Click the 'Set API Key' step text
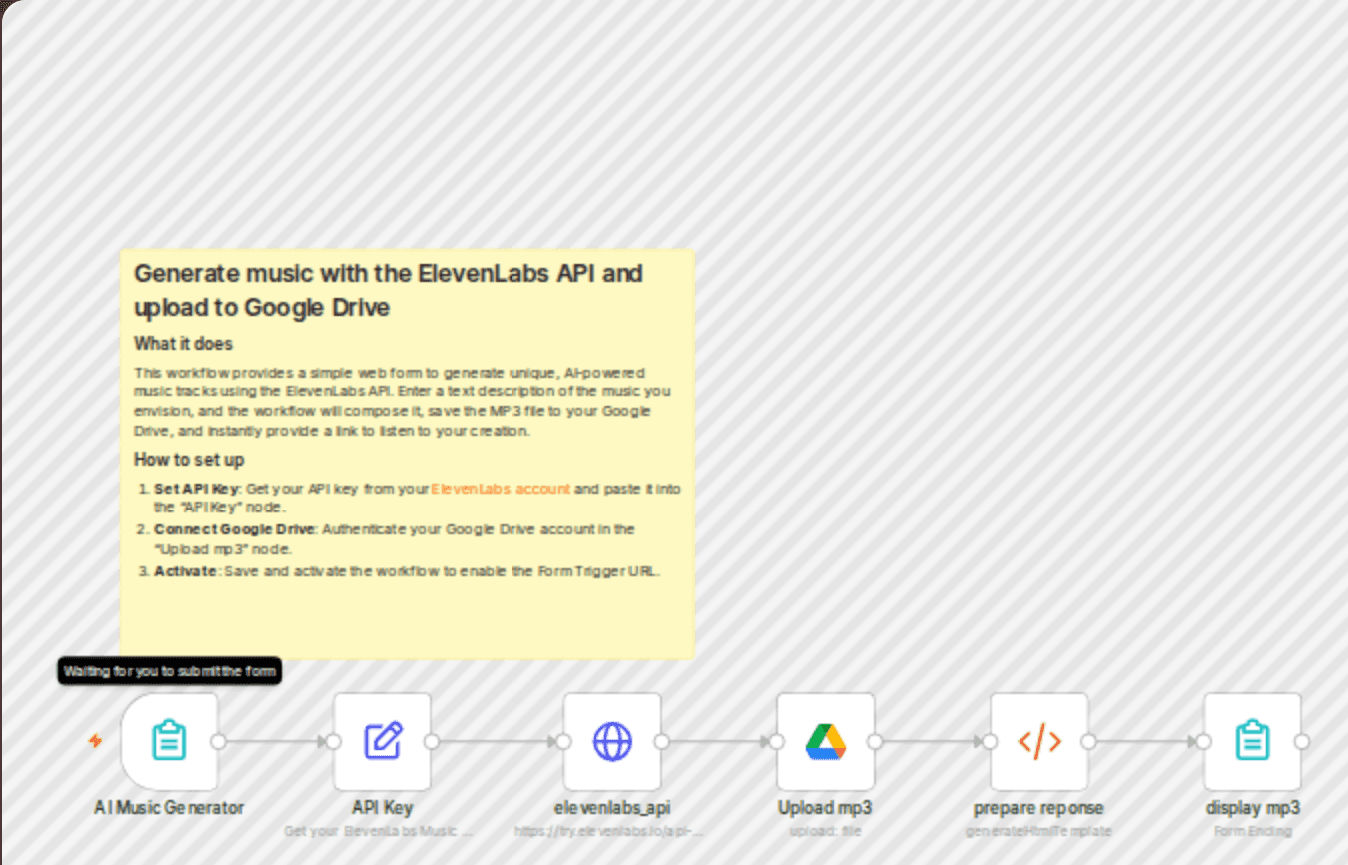Image resolution: width=1348 pixels, height=865 pixels. tap(197, 489)
